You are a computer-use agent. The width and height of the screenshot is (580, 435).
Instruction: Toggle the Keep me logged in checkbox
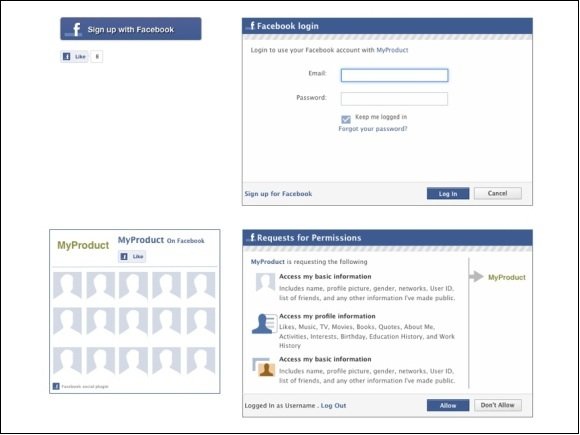click(x=346, y=119)
